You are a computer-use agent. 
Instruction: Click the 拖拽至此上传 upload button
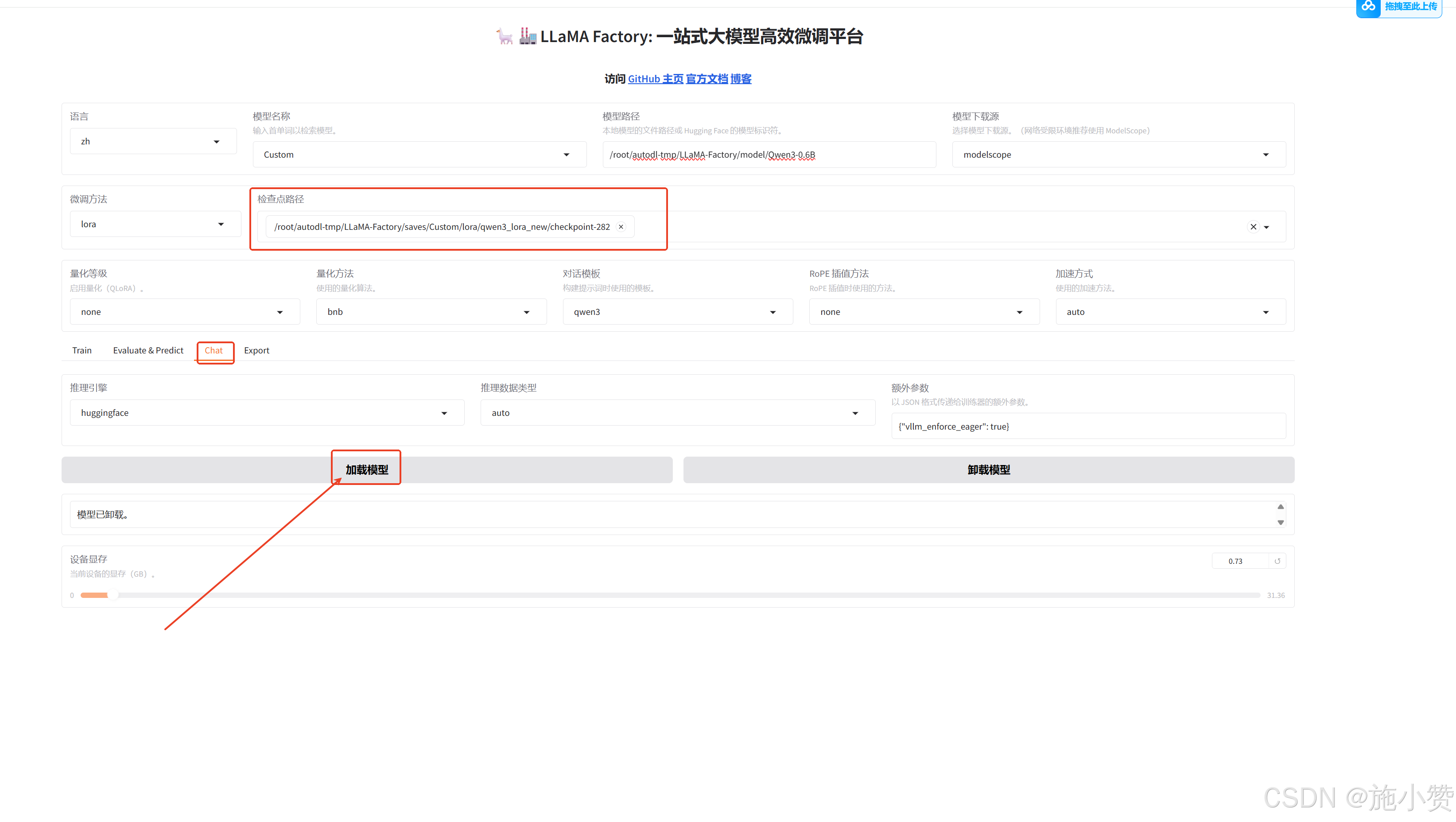pyautogui.click(x=1399, y=8)
